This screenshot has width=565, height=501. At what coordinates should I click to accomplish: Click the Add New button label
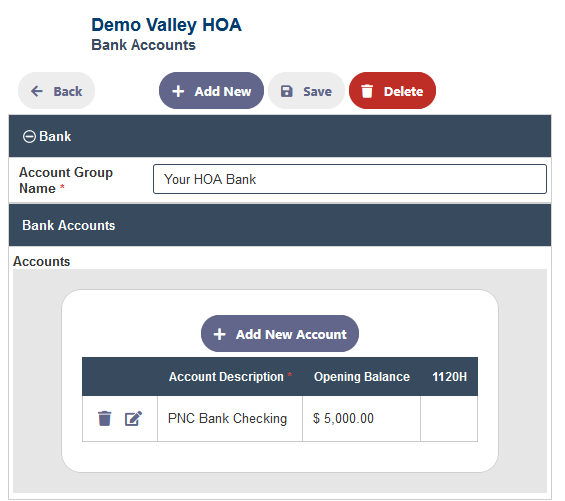point(223,92)
